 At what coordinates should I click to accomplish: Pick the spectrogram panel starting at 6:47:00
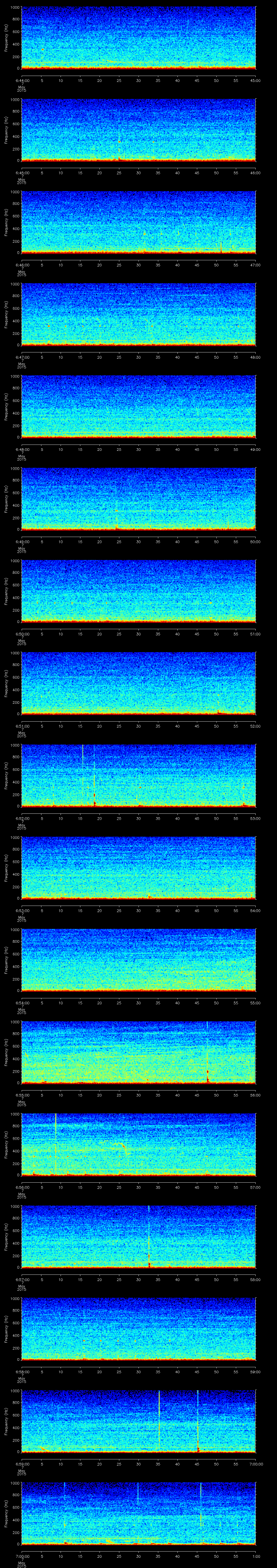(138, 314)
